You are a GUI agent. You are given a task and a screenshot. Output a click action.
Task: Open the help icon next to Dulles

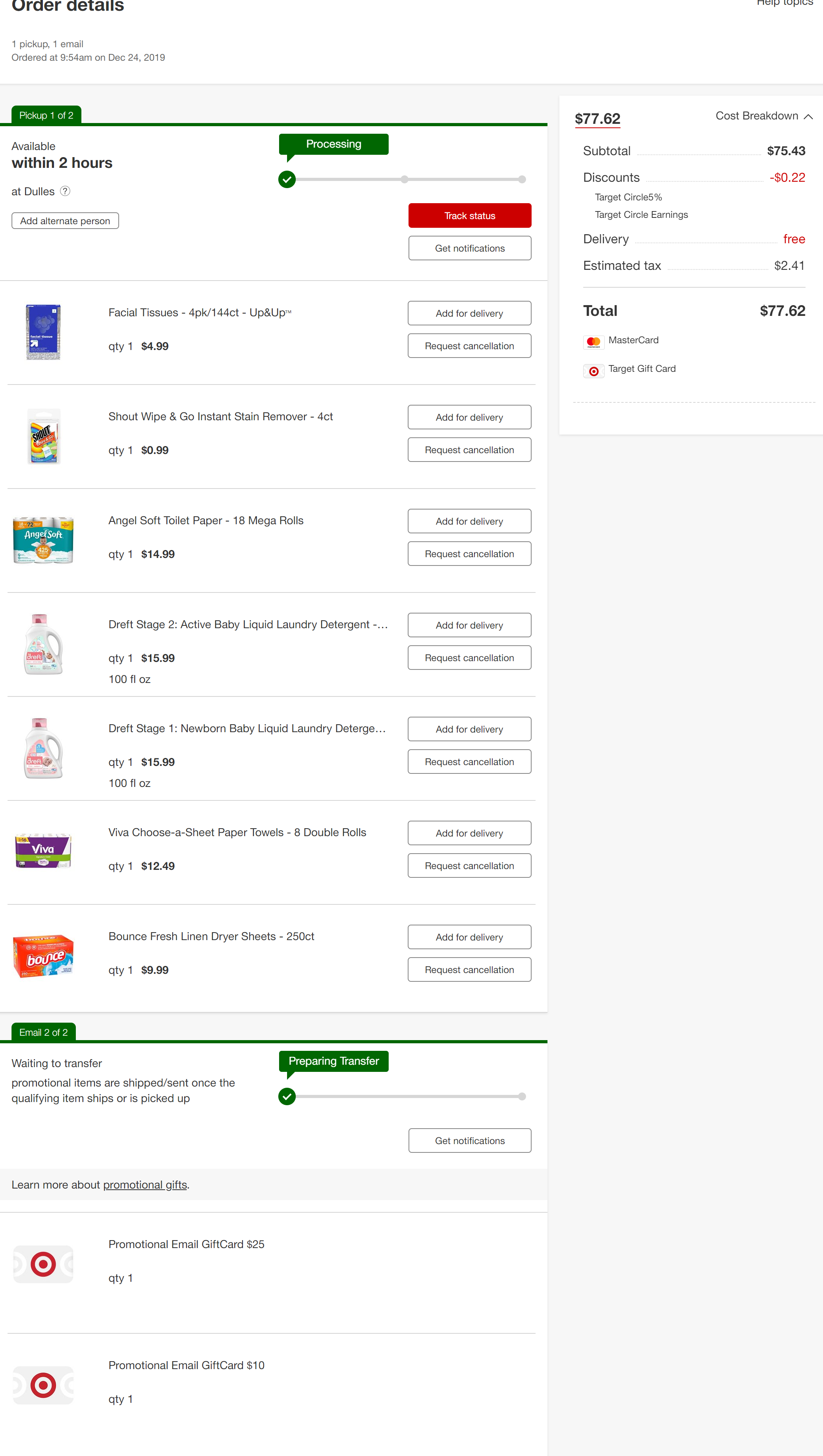[65, 191]
